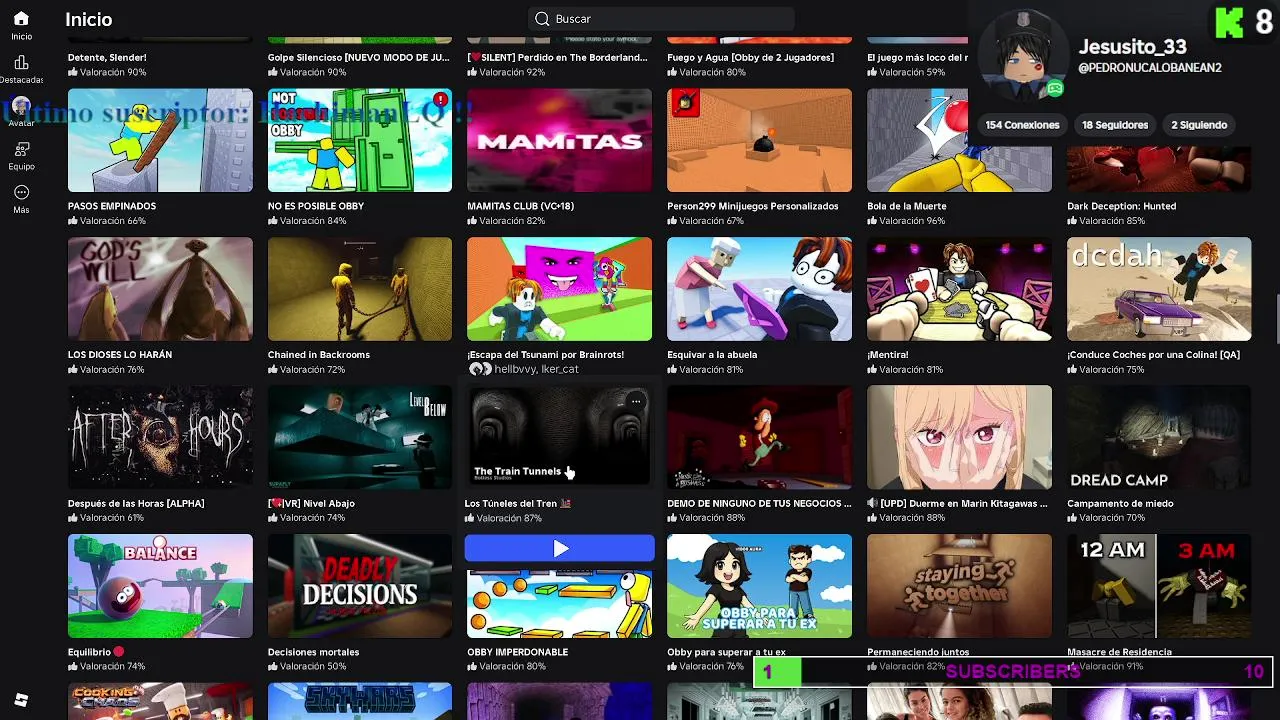Click the green status badge on profile avatar
Viewport: 1280px width, 720px height.
pyautogui.click(x=1054, y=89)
